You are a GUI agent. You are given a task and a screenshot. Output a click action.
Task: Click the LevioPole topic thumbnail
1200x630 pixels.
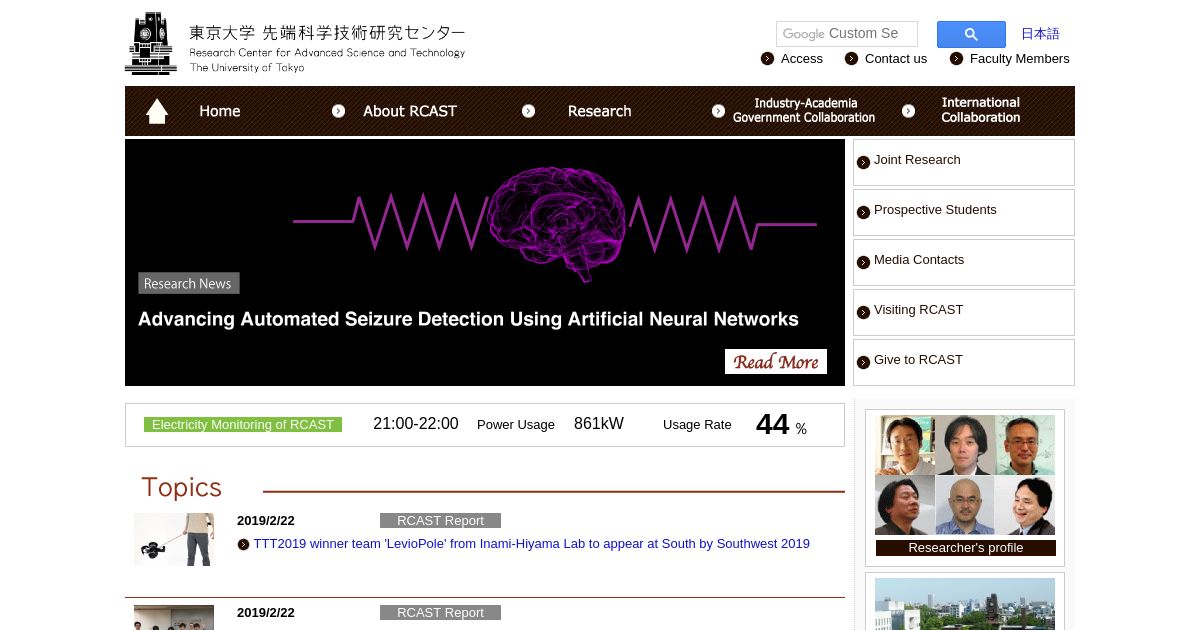coord(174,540)
